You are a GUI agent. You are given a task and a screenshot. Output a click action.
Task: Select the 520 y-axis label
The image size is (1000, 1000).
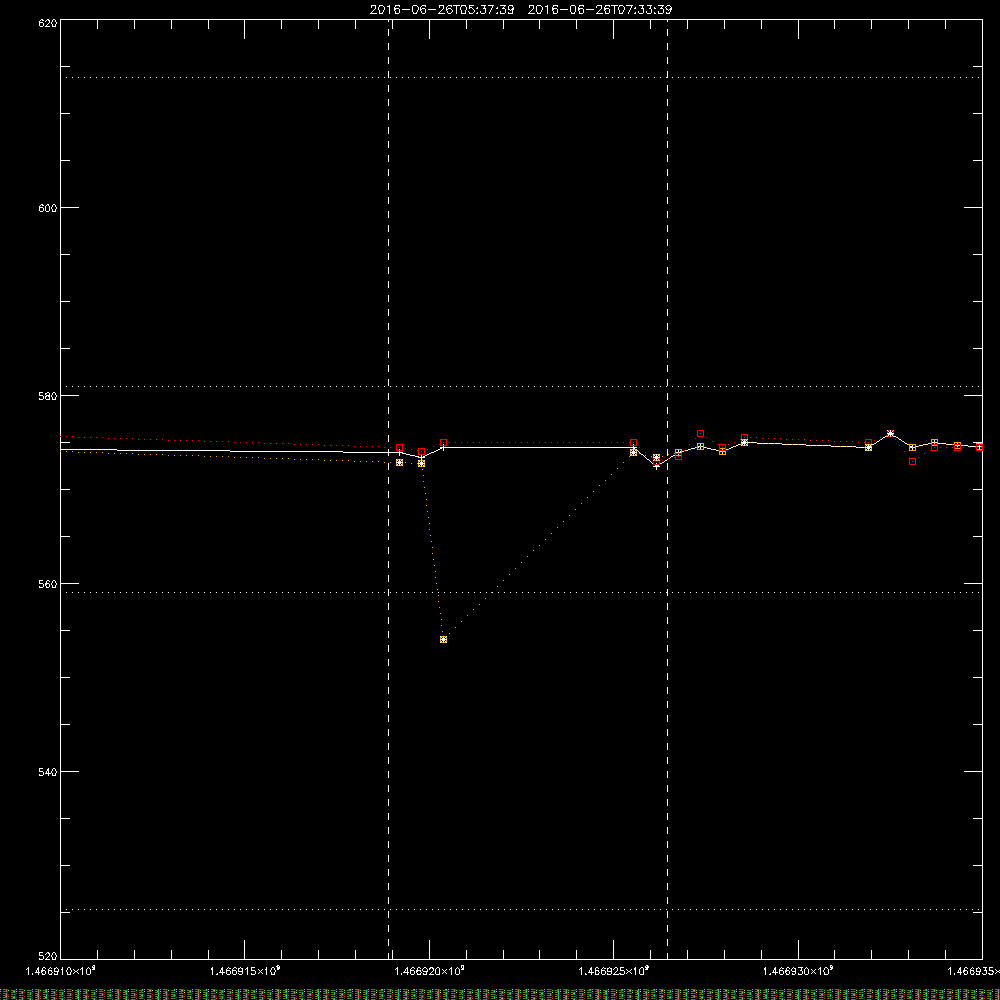[48, 956]
